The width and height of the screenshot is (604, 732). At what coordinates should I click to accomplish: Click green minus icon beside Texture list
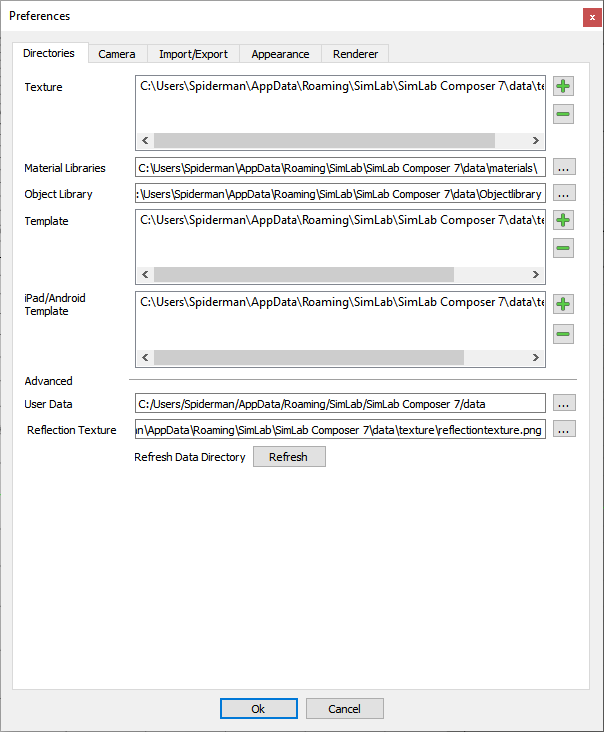563,115
